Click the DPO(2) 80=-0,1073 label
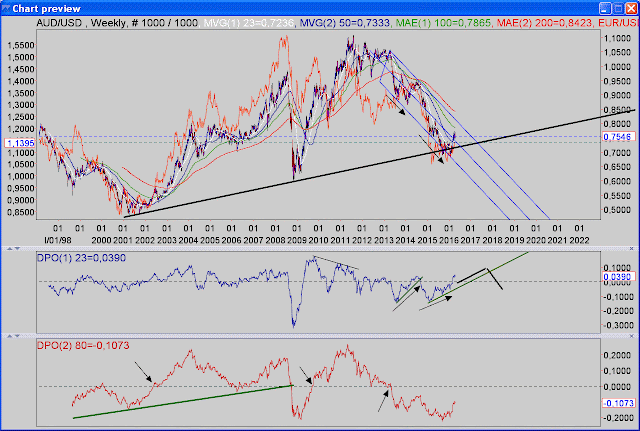Viewport: 640px width, 431px height. (x=83, y=346)
